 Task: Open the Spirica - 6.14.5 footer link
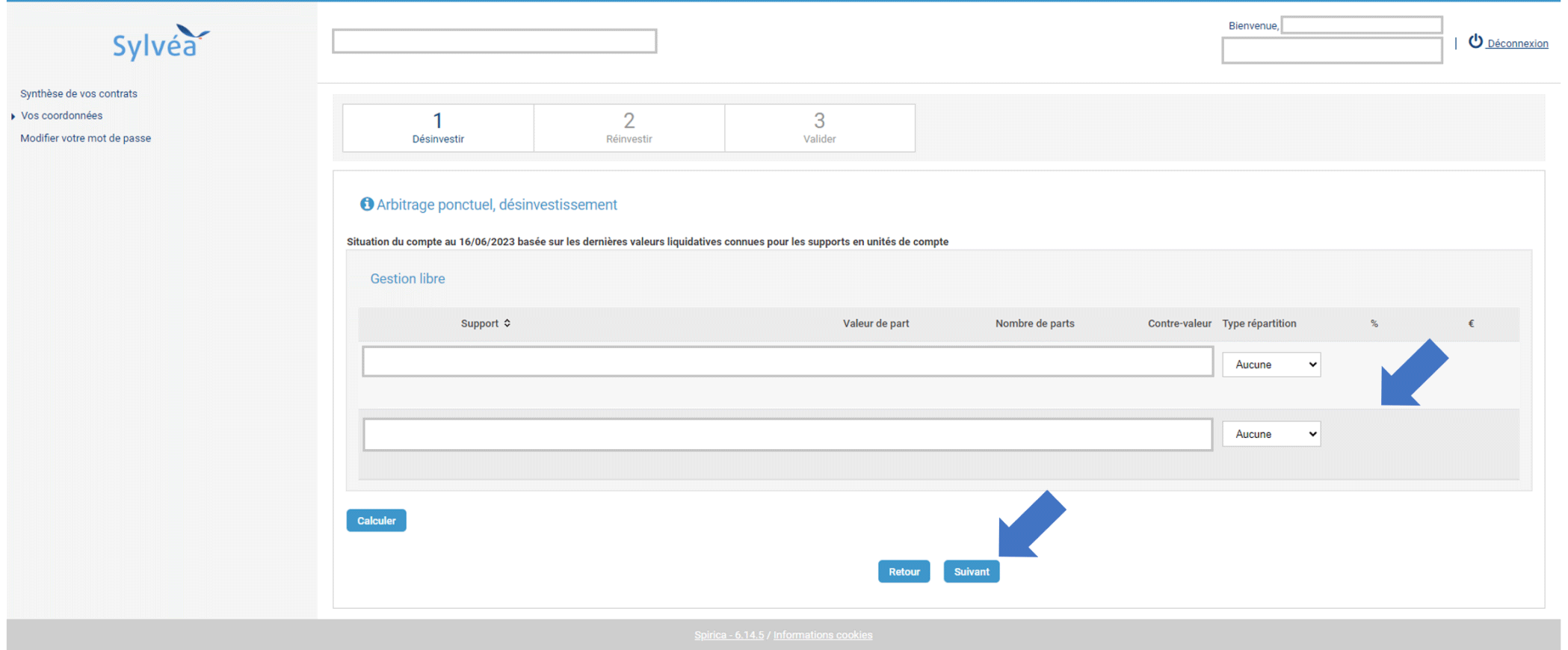coord(729,635)
